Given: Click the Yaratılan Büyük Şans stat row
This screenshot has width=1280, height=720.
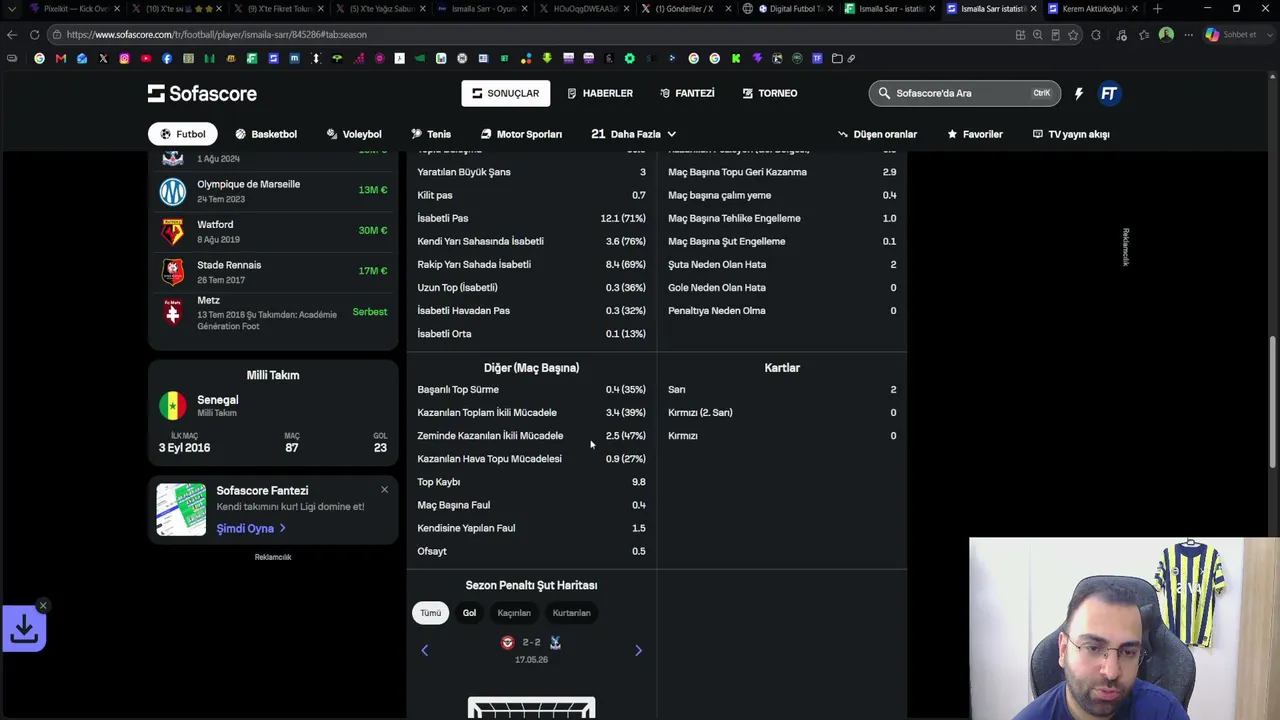Looking at the screenshot, I should click(531, 172).
